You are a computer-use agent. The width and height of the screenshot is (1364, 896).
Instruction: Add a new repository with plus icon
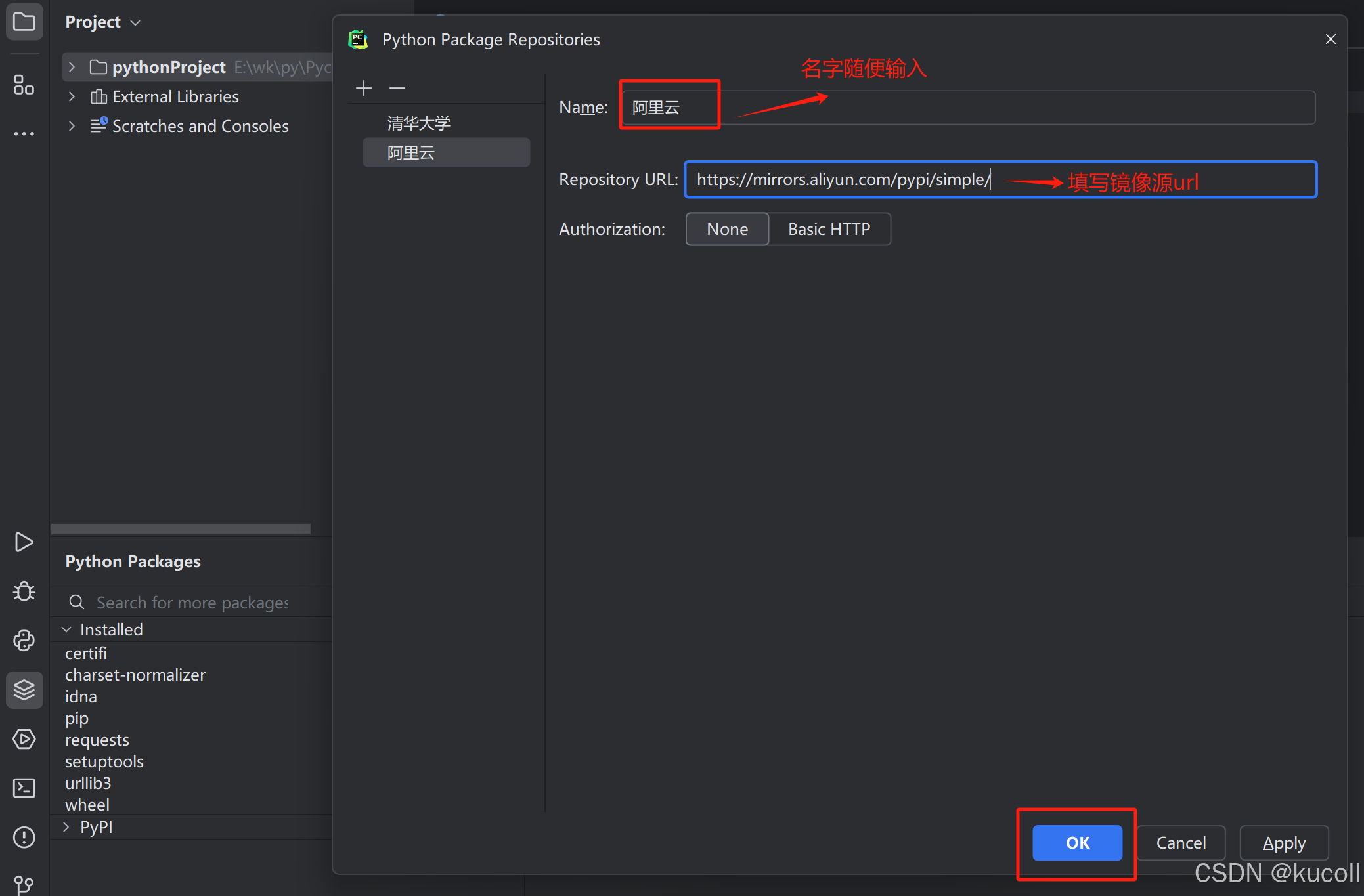[364, 87]
